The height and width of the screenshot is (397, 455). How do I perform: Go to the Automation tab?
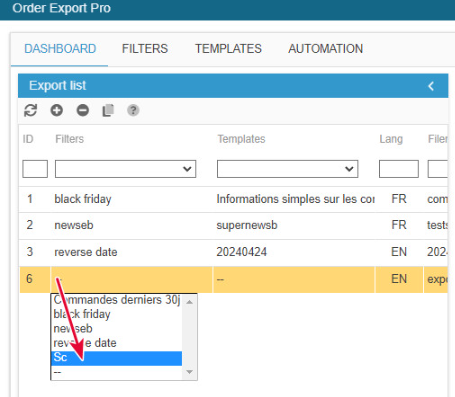pos(326,49)
